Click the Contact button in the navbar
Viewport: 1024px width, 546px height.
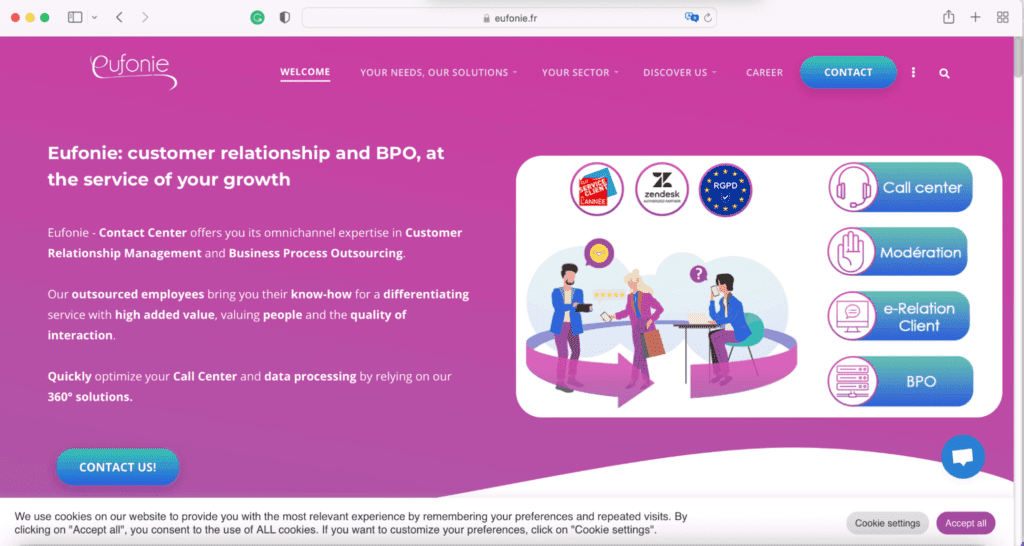[x=848, y=72]
